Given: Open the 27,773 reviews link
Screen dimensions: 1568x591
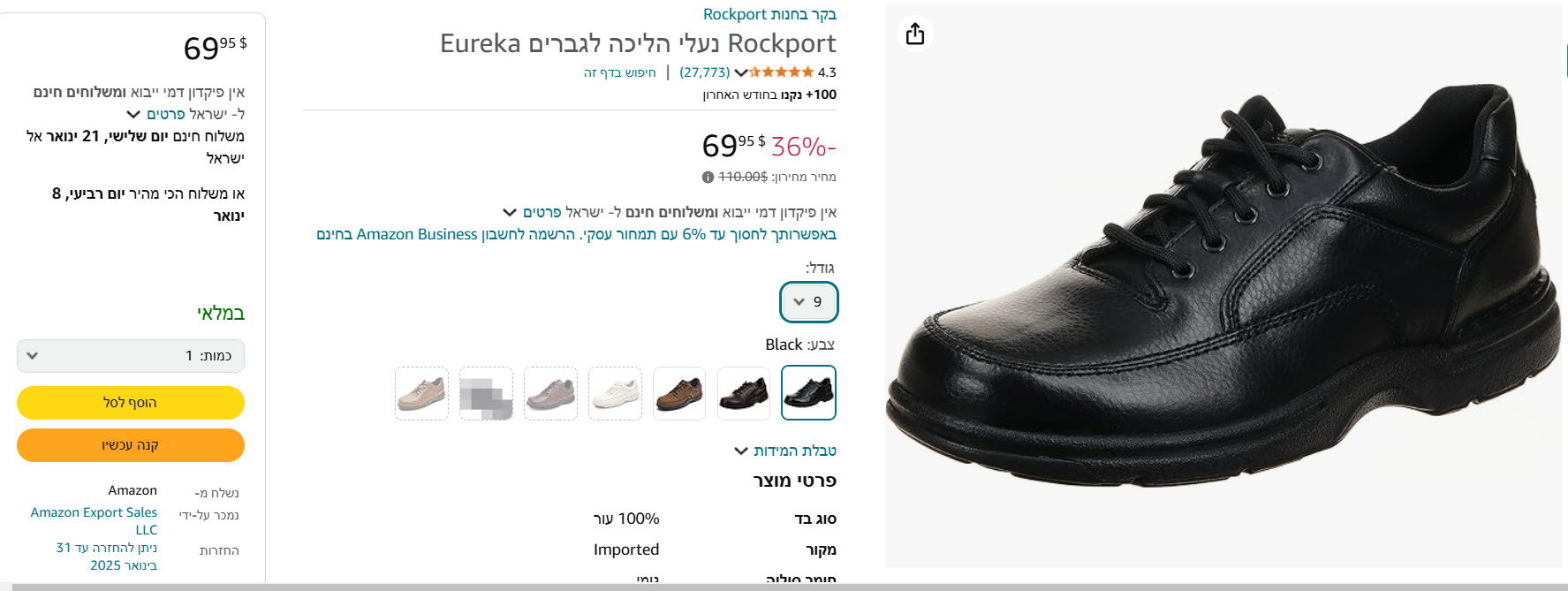Looking at the screenshot, I should [x=705, y=72].
